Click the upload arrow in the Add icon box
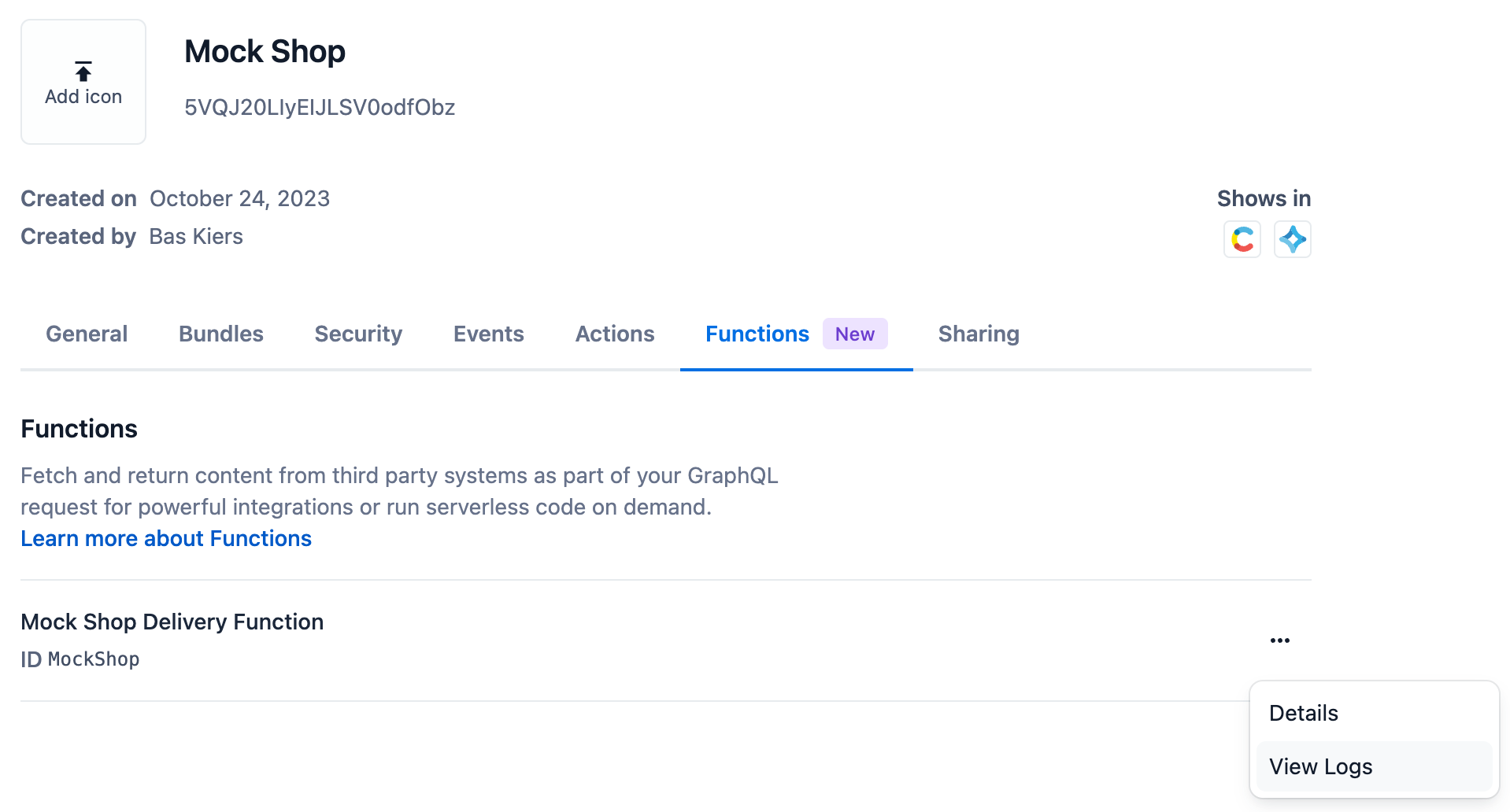Viewport: 1510px width, 812px height. [x=83, y=72]
